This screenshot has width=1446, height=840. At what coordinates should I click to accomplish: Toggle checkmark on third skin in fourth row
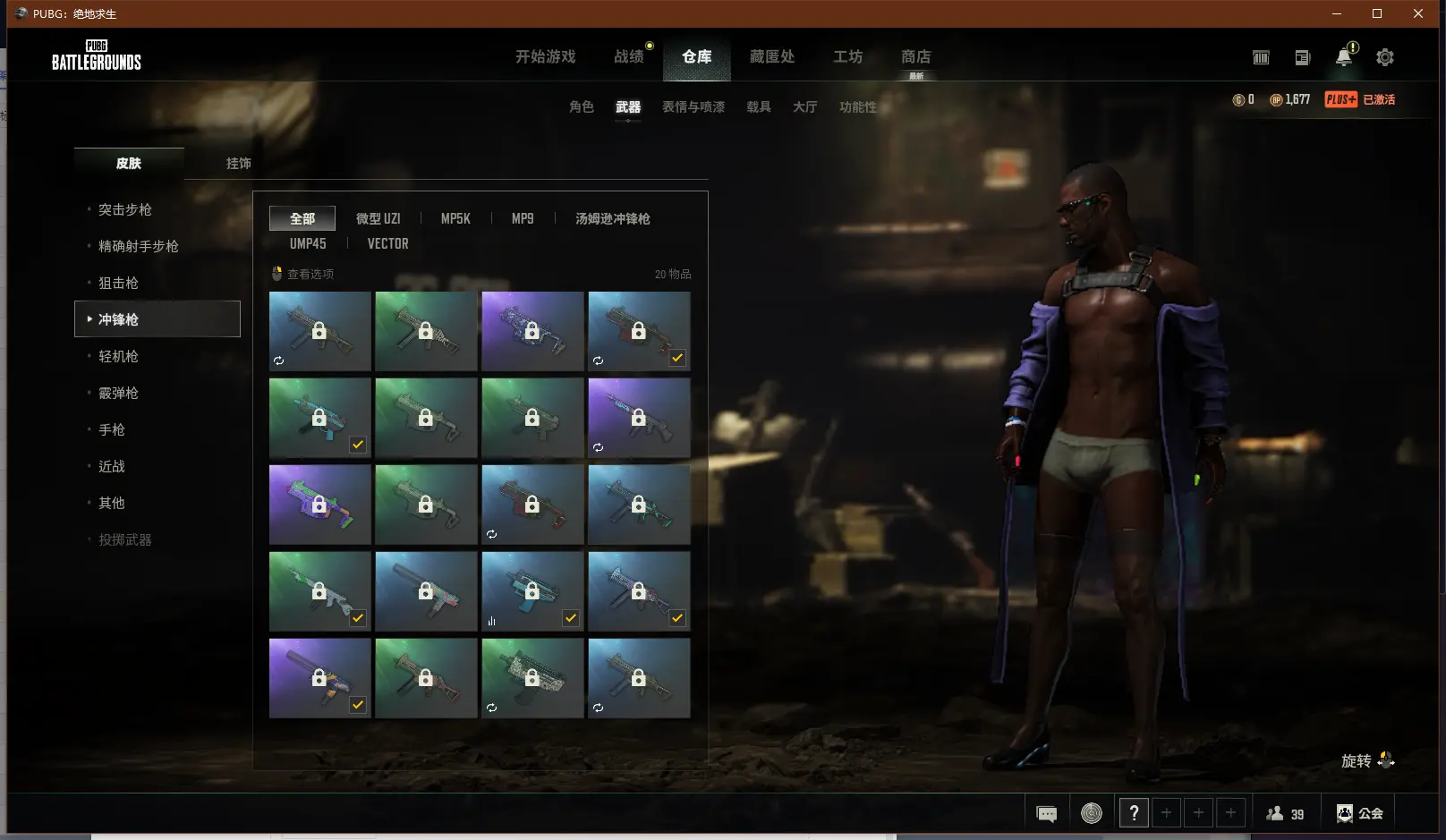coord(571,618)
